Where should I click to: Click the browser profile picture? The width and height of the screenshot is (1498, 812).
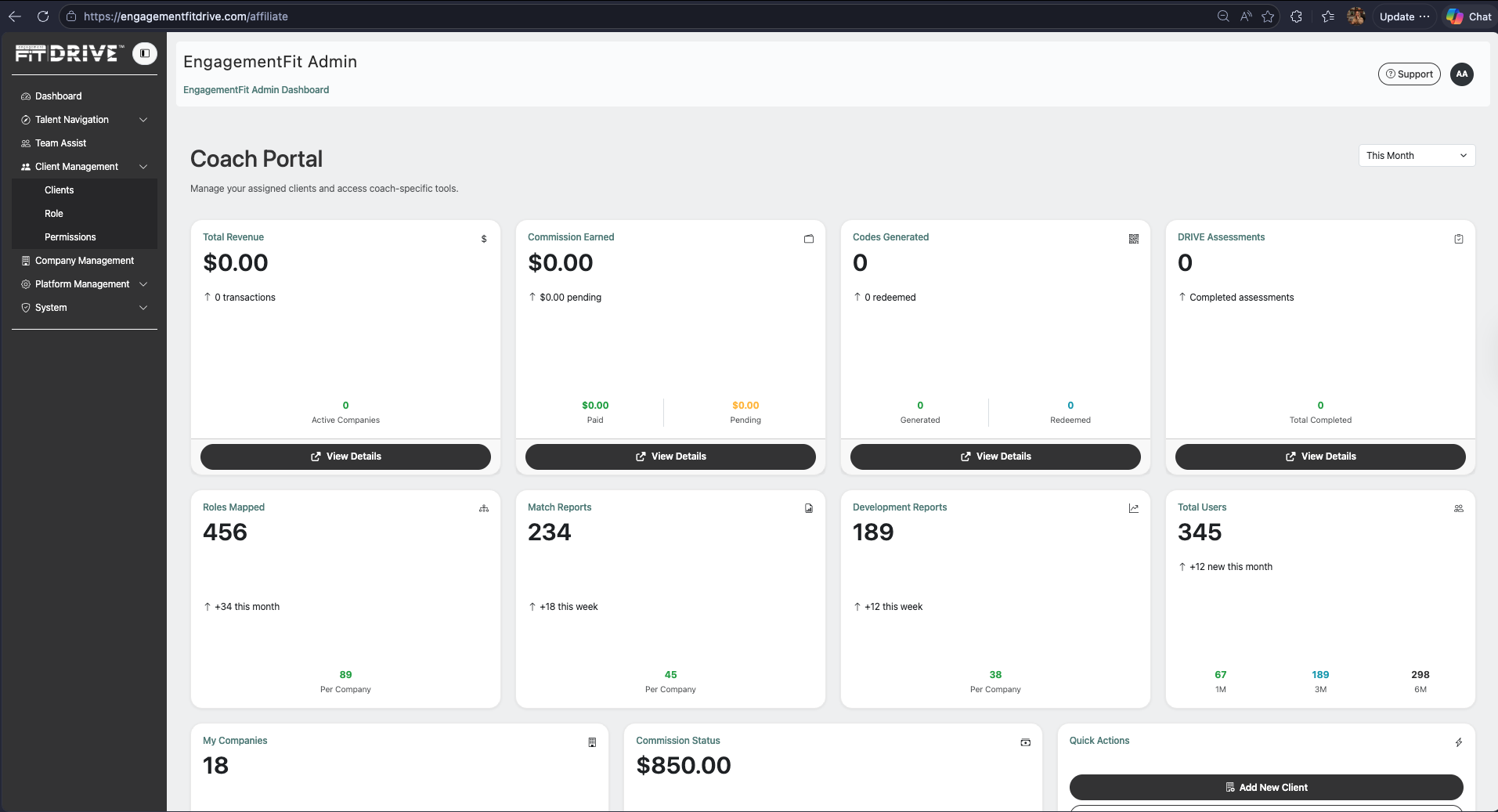pyautogui.click(x=1356, y=16)
